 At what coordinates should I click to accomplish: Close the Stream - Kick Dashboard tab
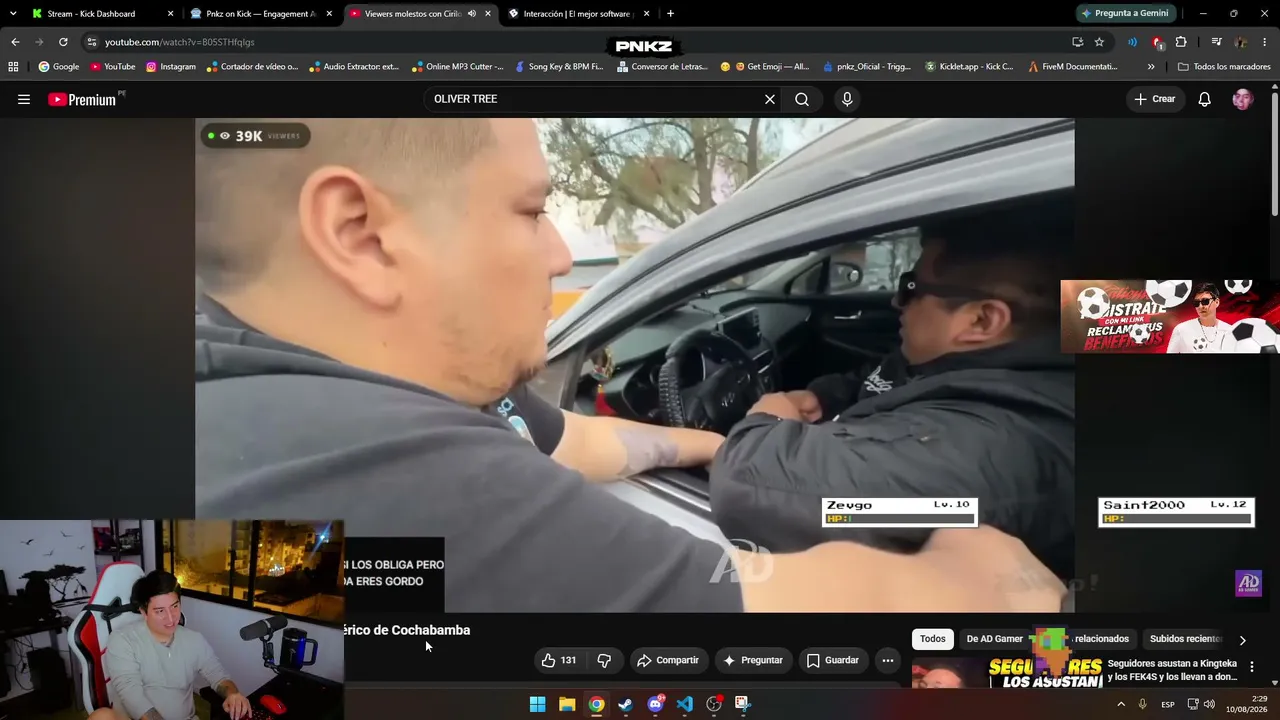tap(170, 14)
